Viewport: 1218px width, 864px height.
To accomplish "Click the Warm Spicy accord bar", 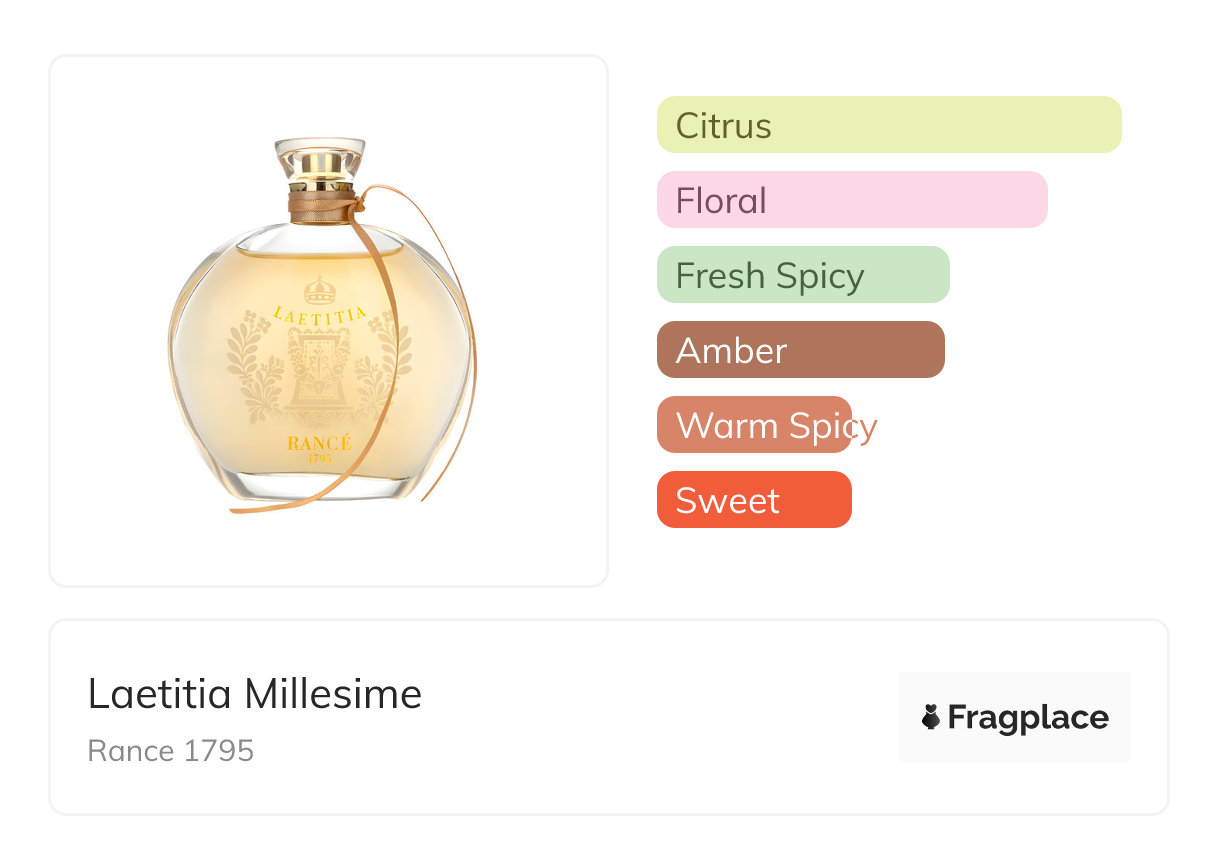I will (x=754, y=425).
